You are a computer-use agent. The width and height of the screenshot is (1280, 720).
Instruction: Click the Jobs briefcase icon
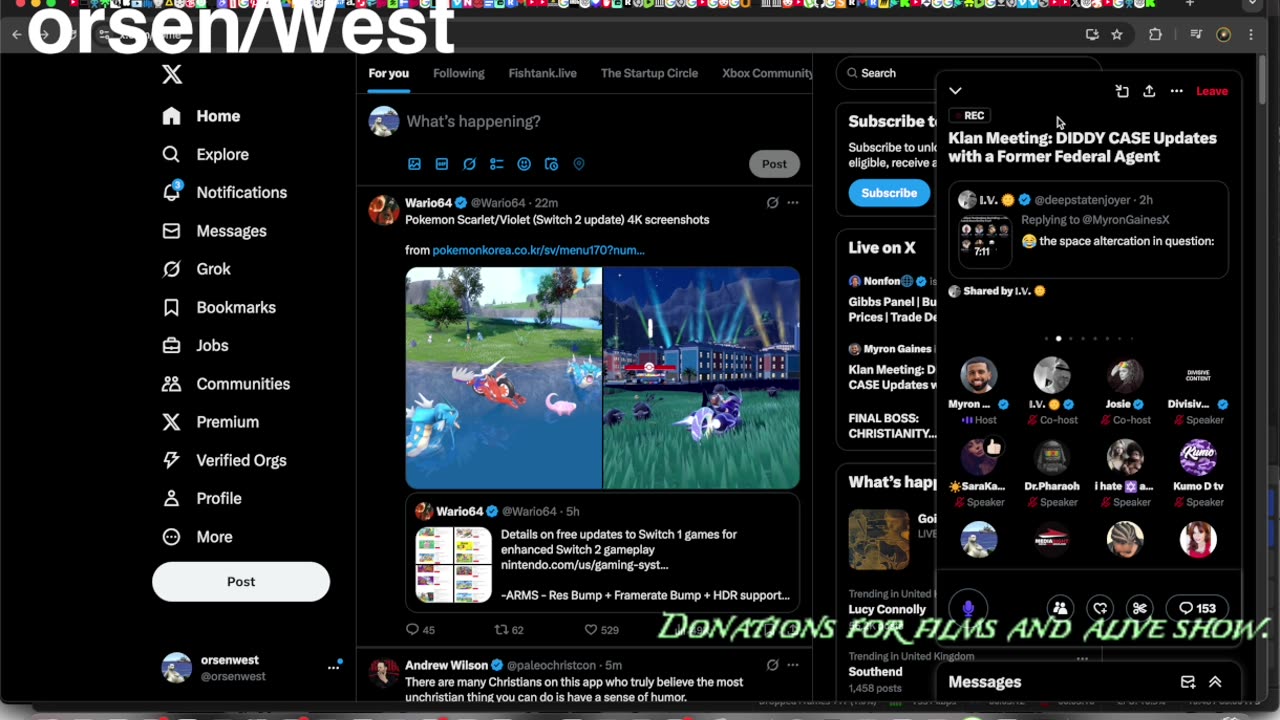click(x=172, y=345)
